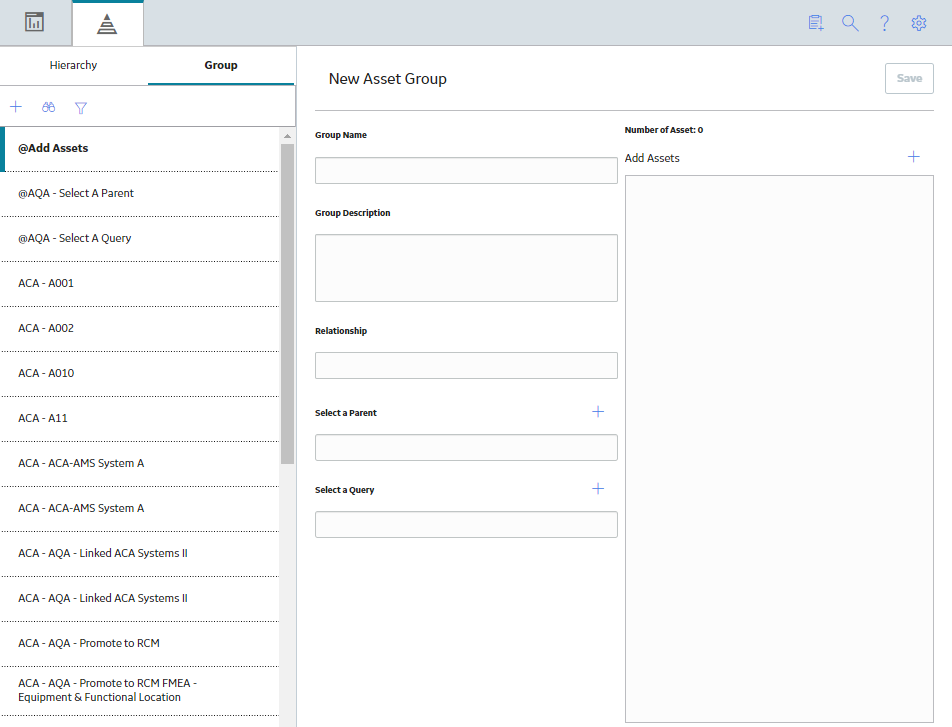Click the plus beside Select a Parent
Viewport: 952px width, 727px height.
598,412
